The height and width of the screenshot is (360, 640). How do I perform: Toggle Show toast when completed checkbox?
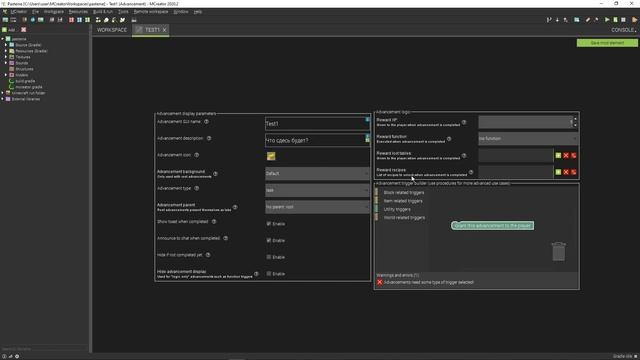tap(269, 224)
